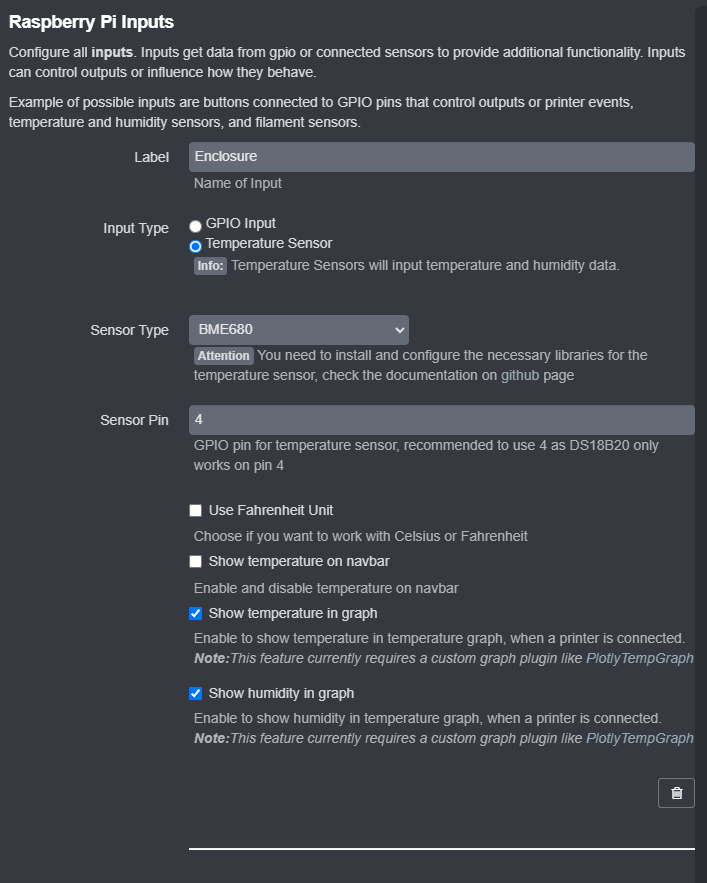Image resolution: width=707 pixels, height=883 pixels.
Task: Click the Enclosure label input field
Action: click(441, 157)
